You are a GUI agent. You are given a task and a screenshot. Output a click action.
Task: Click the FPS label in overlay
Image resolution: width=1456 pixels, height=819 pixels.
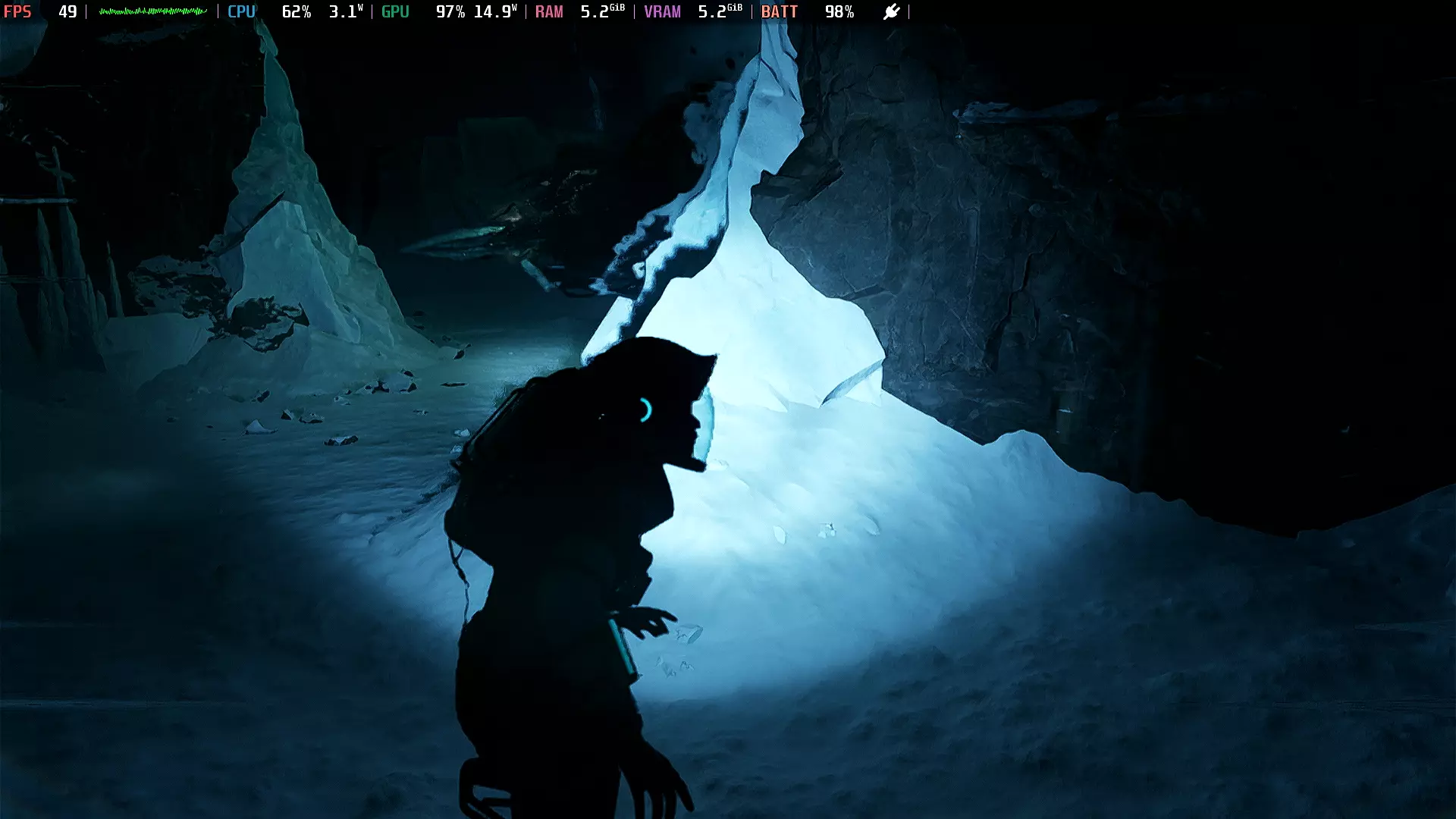pos(17,11)
